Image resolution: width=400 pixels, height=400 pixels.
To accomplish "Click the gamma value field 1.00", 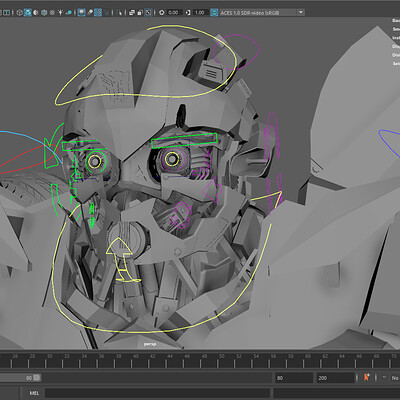I will point(200,13).
